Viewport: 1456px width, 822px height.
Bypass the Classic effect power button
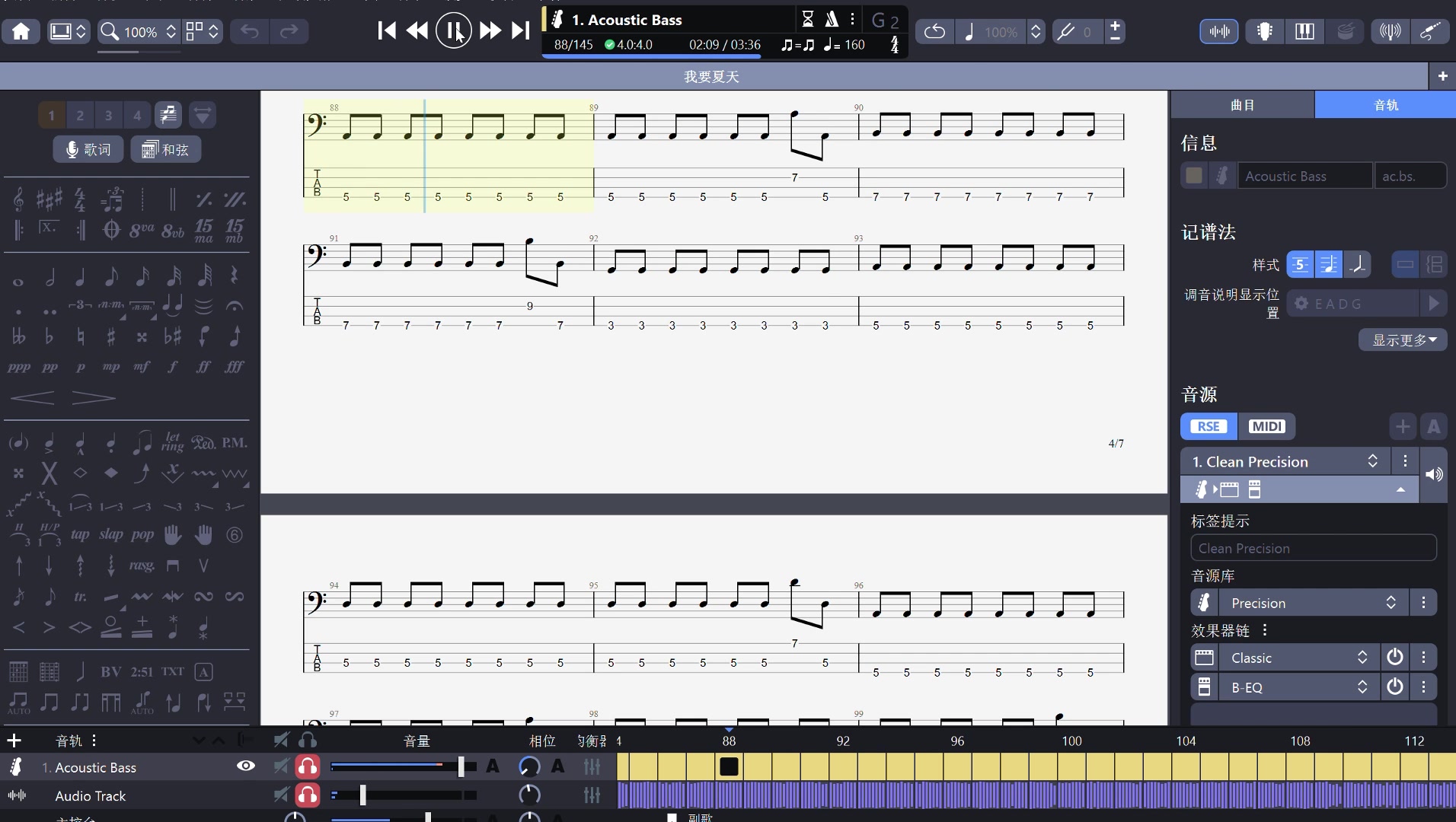[1394, 658]
